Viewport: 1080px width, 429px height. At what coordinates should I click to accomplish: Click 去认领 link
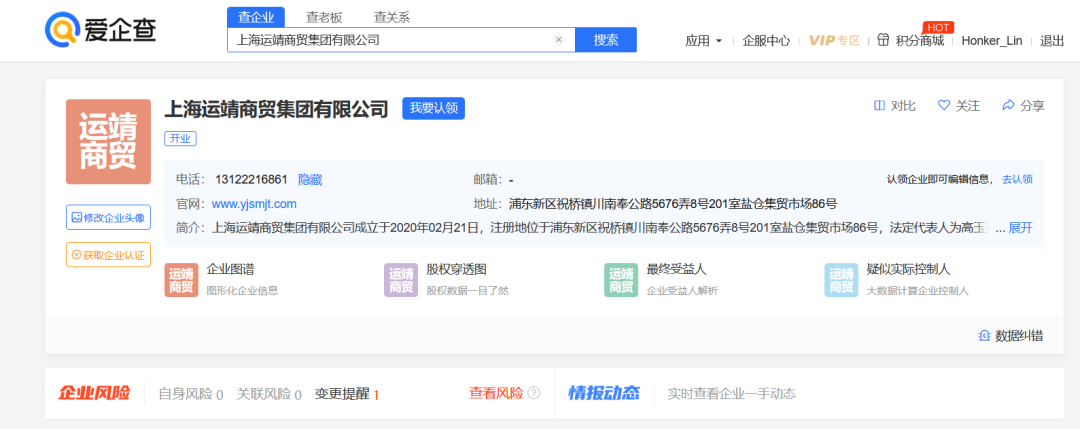(x=1017, y=179)
